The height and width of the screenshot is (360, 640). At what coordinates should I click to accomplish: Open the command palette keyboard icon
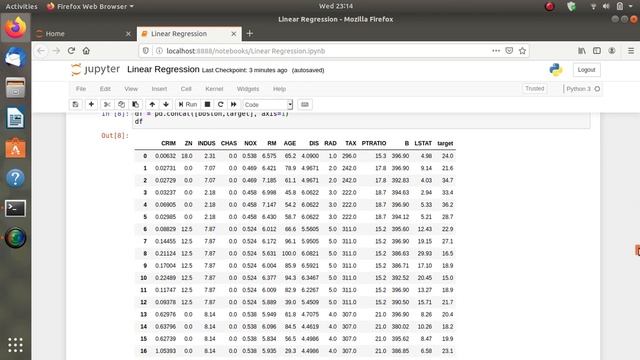pyautogui.click(x=304, y=104)
